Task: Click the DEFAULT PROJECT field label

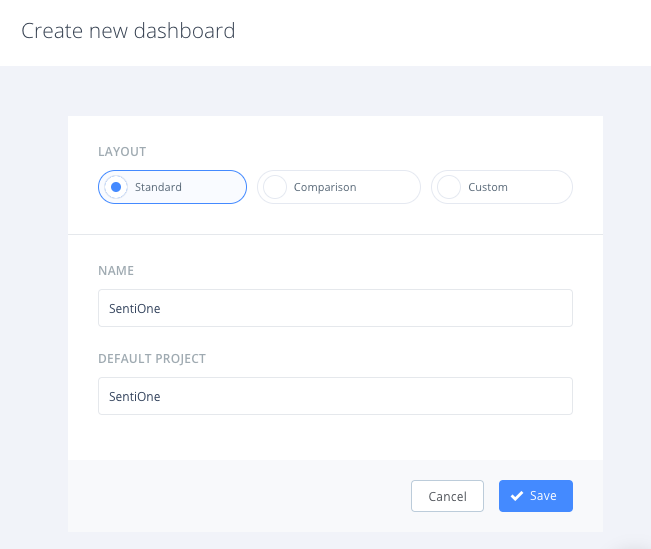Action: point(150,358)
